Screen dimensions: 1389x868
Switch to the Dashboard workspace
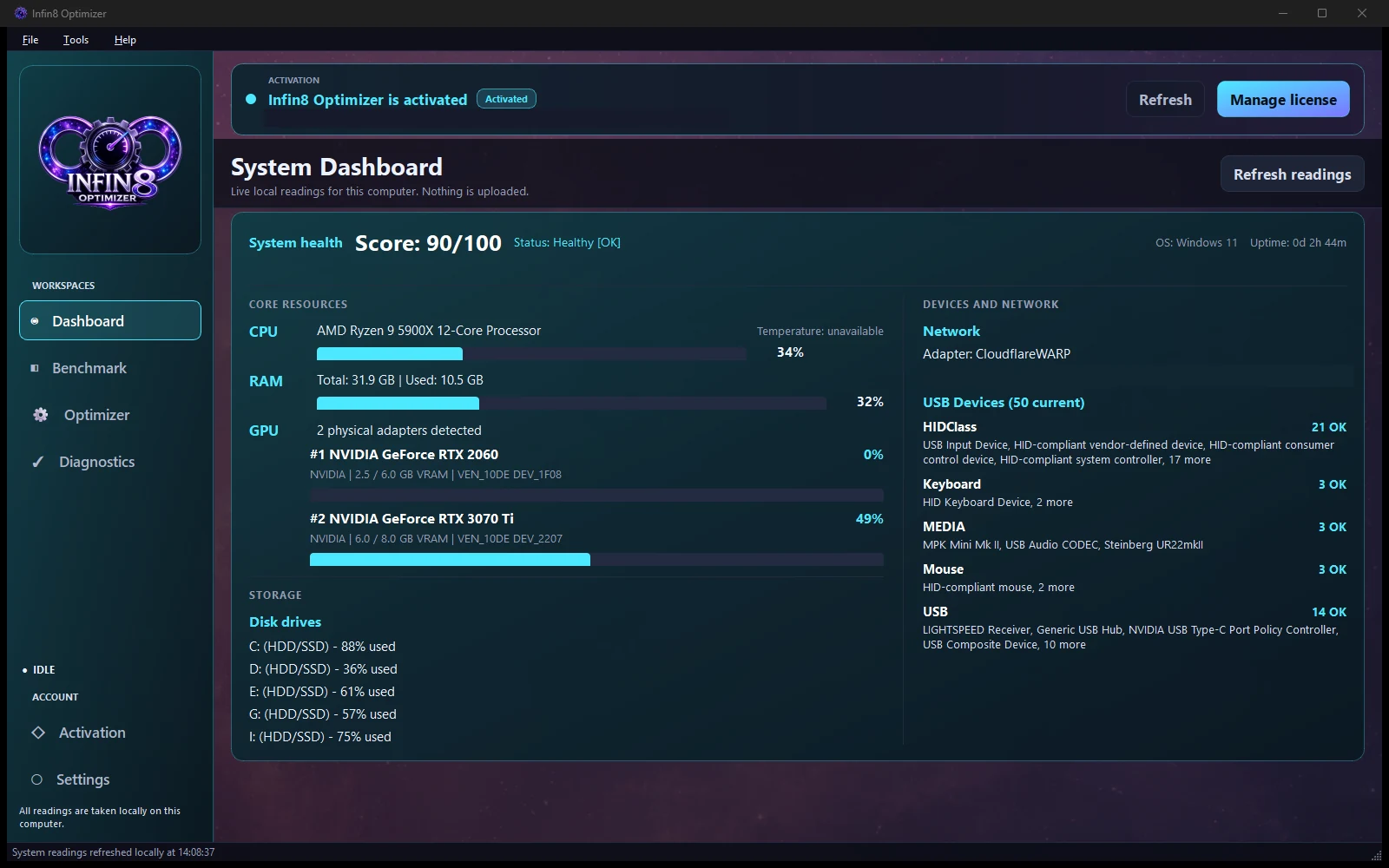point(110,320)
